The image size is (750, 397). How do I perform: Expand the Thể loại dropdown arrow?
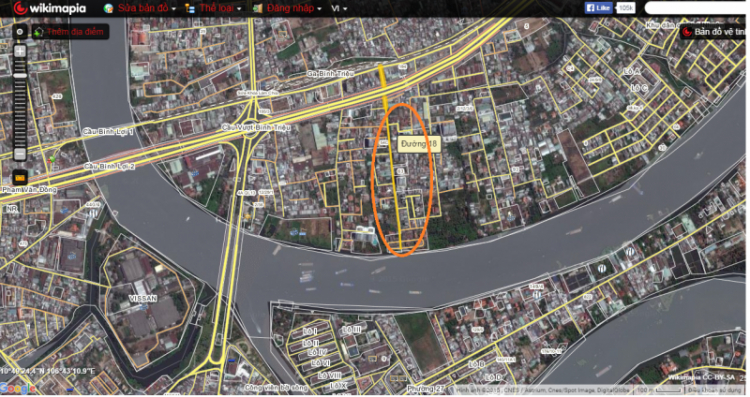point(239,9)
